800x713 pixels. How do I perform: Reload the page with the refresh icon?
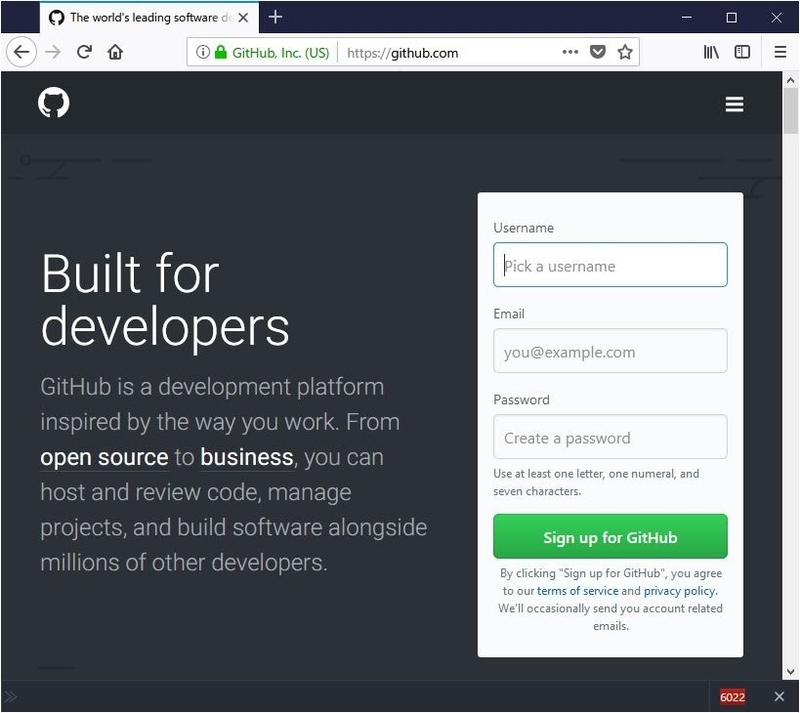[85, 53]
